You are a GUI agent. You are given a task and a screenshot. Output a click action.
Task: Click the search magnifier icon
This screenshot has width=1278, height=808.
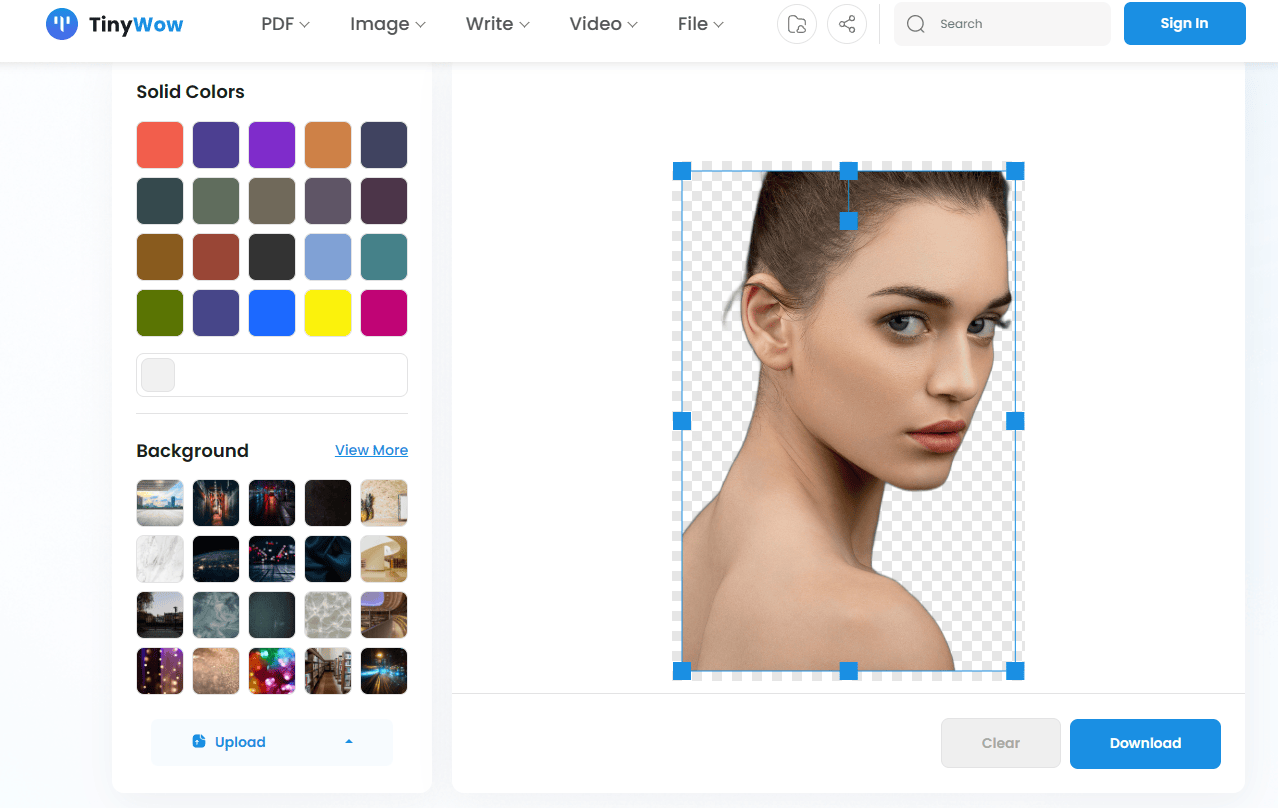[x=915, y=24]
